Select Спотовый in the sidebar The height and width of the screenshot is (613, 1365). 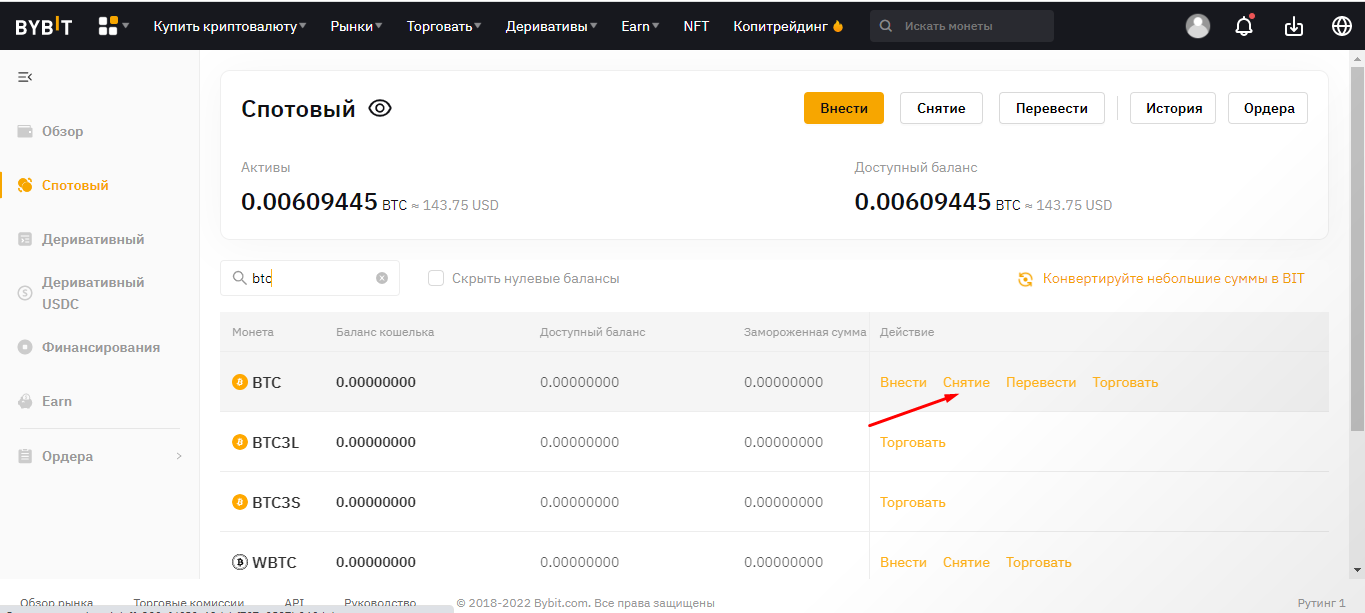(75, 185)
